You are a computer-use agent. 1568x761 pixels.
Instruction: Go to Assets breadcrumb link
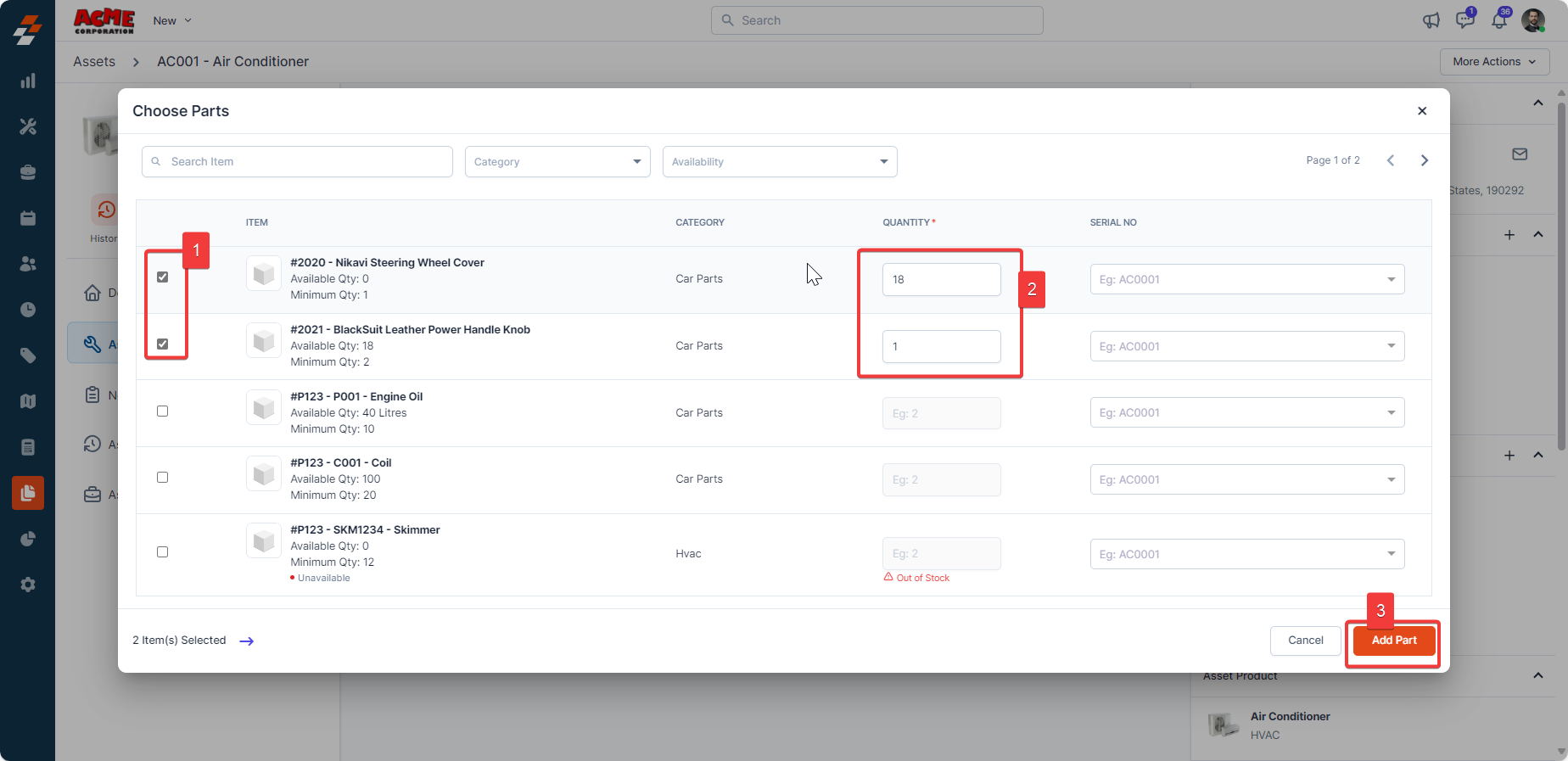[x=94, y=62]
